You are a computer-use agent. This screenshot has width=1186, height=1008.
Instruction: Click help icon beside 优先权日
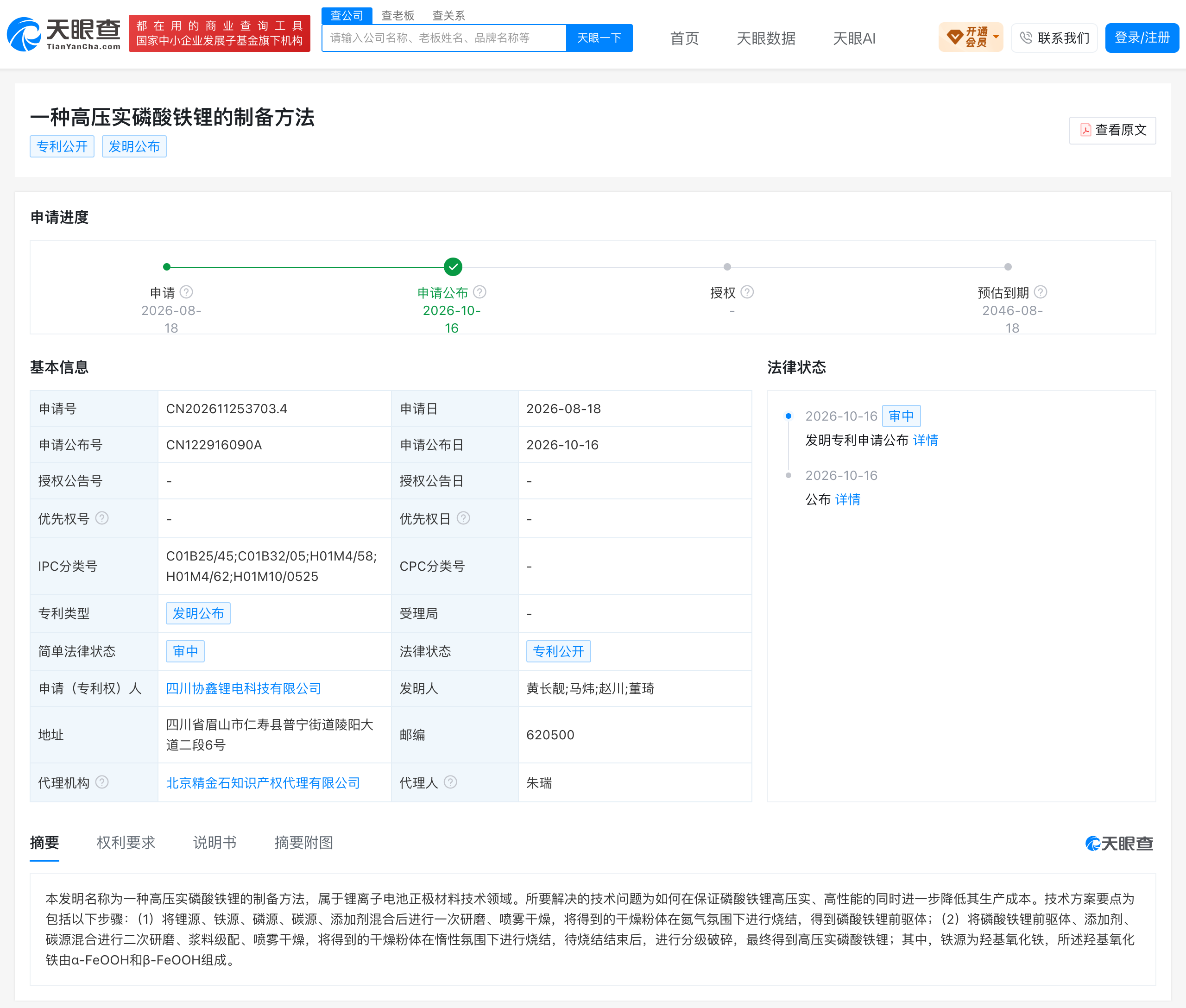click(464, 518)
